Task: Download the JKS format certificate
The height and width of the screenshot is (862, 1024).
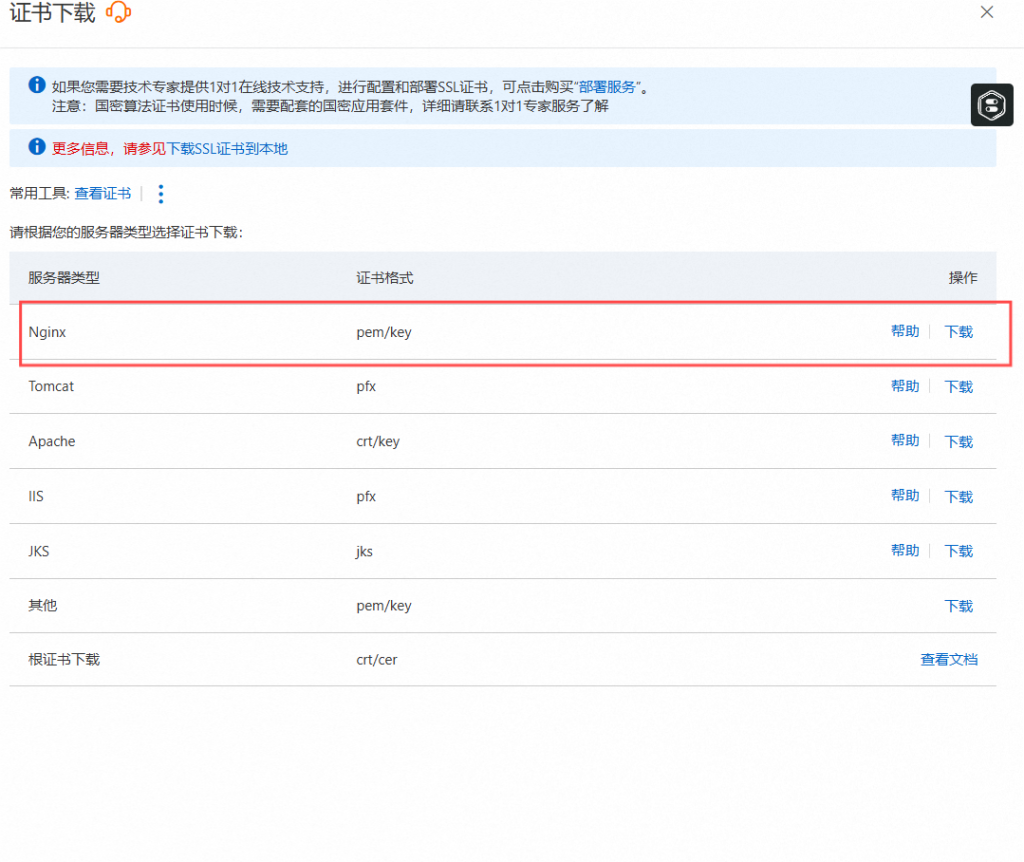Action: (x=958, y=551)
